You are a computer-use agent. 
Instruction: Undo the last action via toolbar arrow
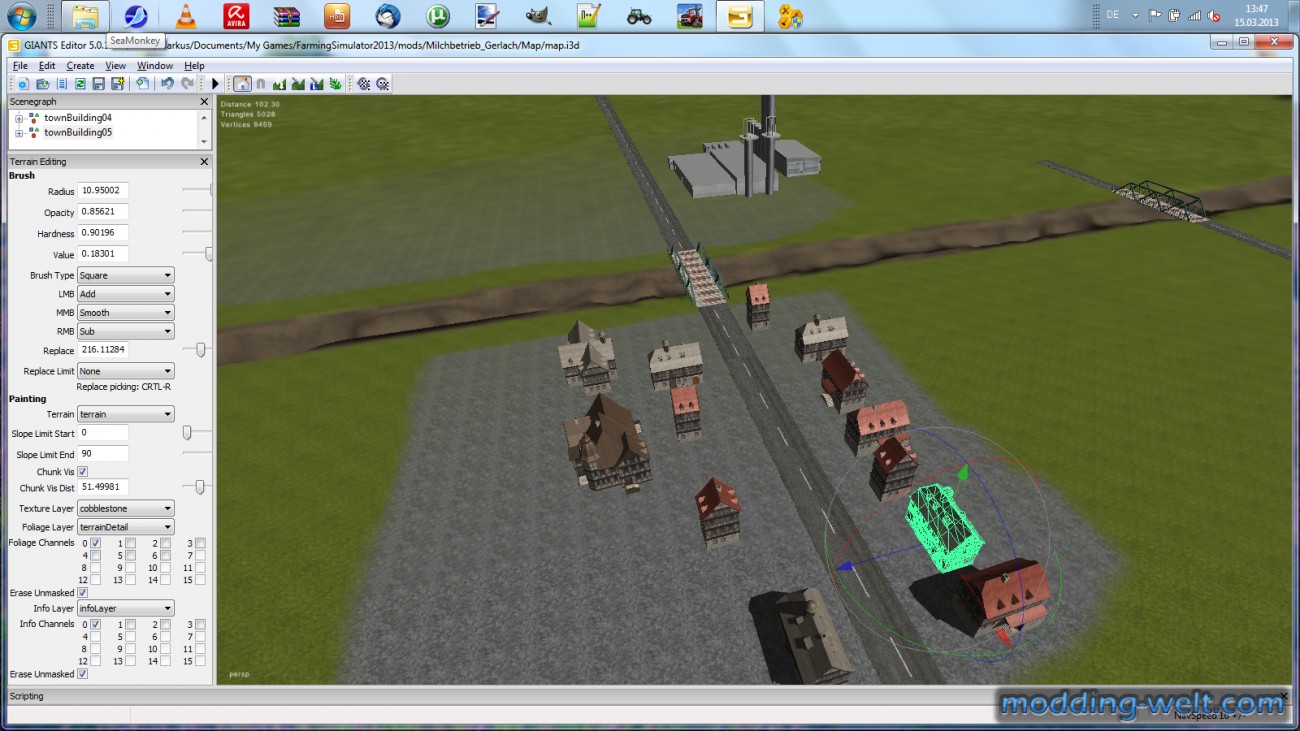pos(168,84)
